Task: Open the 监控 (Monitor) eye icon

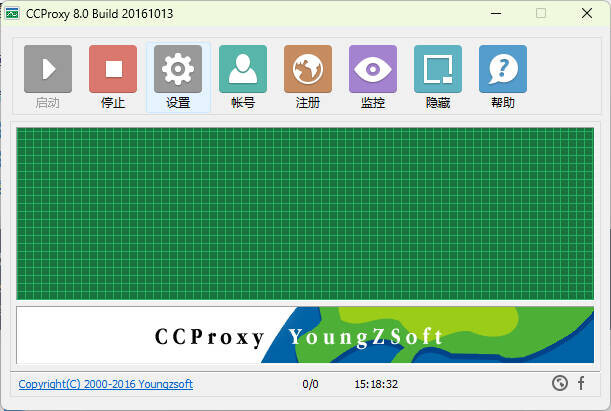Action: point(373,70)
